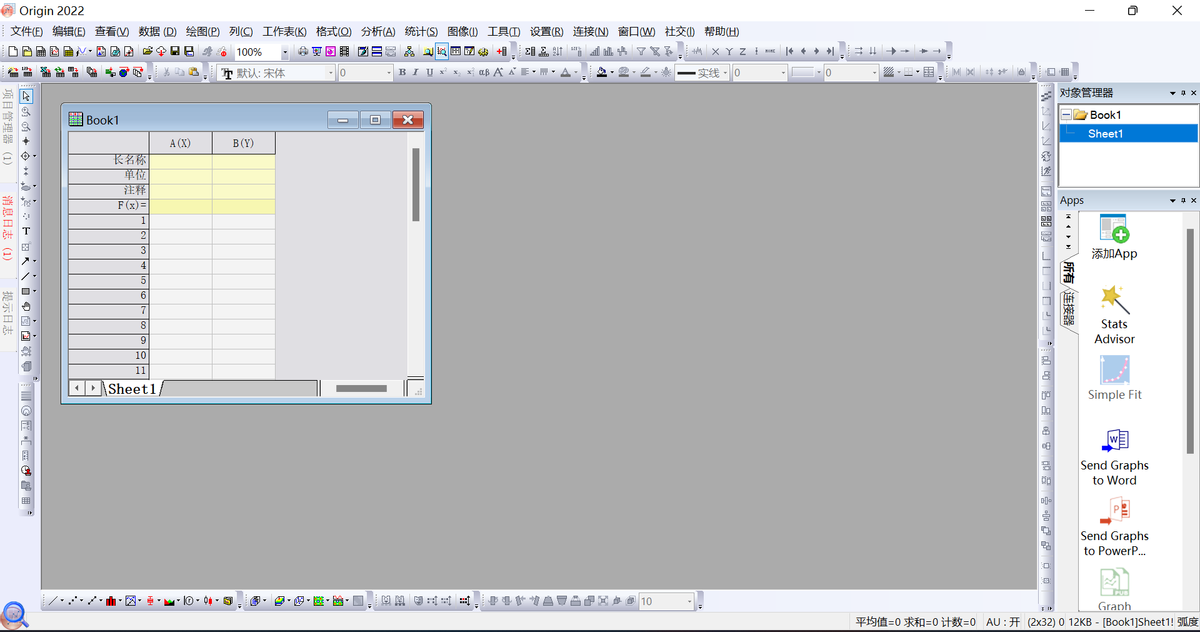Image resolution: width=1200 pixels, height=632 pixels.
Task: Open the 帮助(H) menu
Action: pyautogui.click(x=722, y=32)
